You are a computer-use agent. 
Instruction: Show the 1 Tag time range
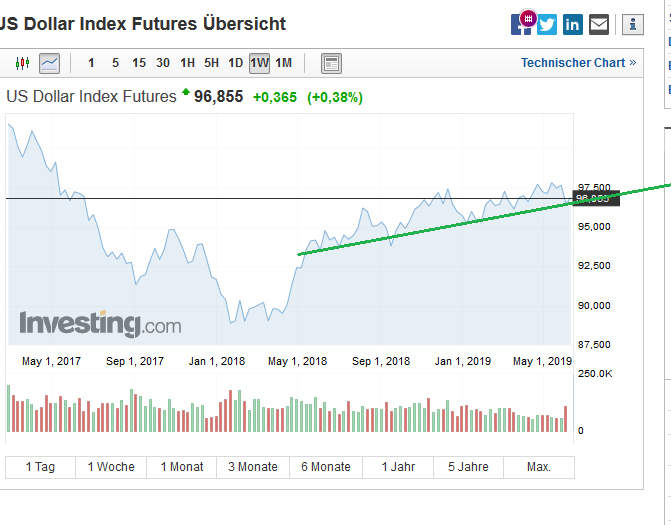41,467
